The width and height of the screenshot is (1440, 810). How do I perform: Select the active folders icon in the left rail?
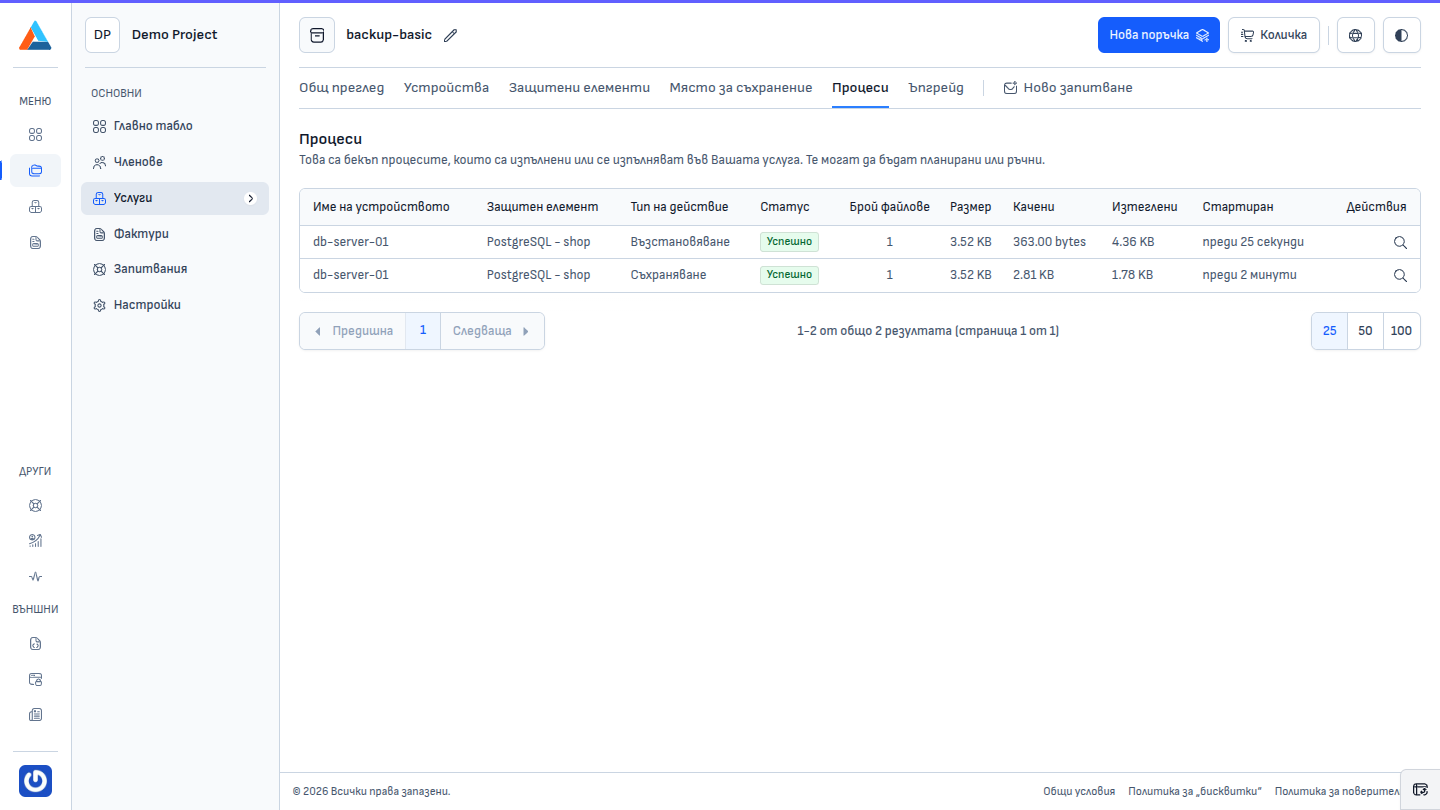(x=35, y=171)
